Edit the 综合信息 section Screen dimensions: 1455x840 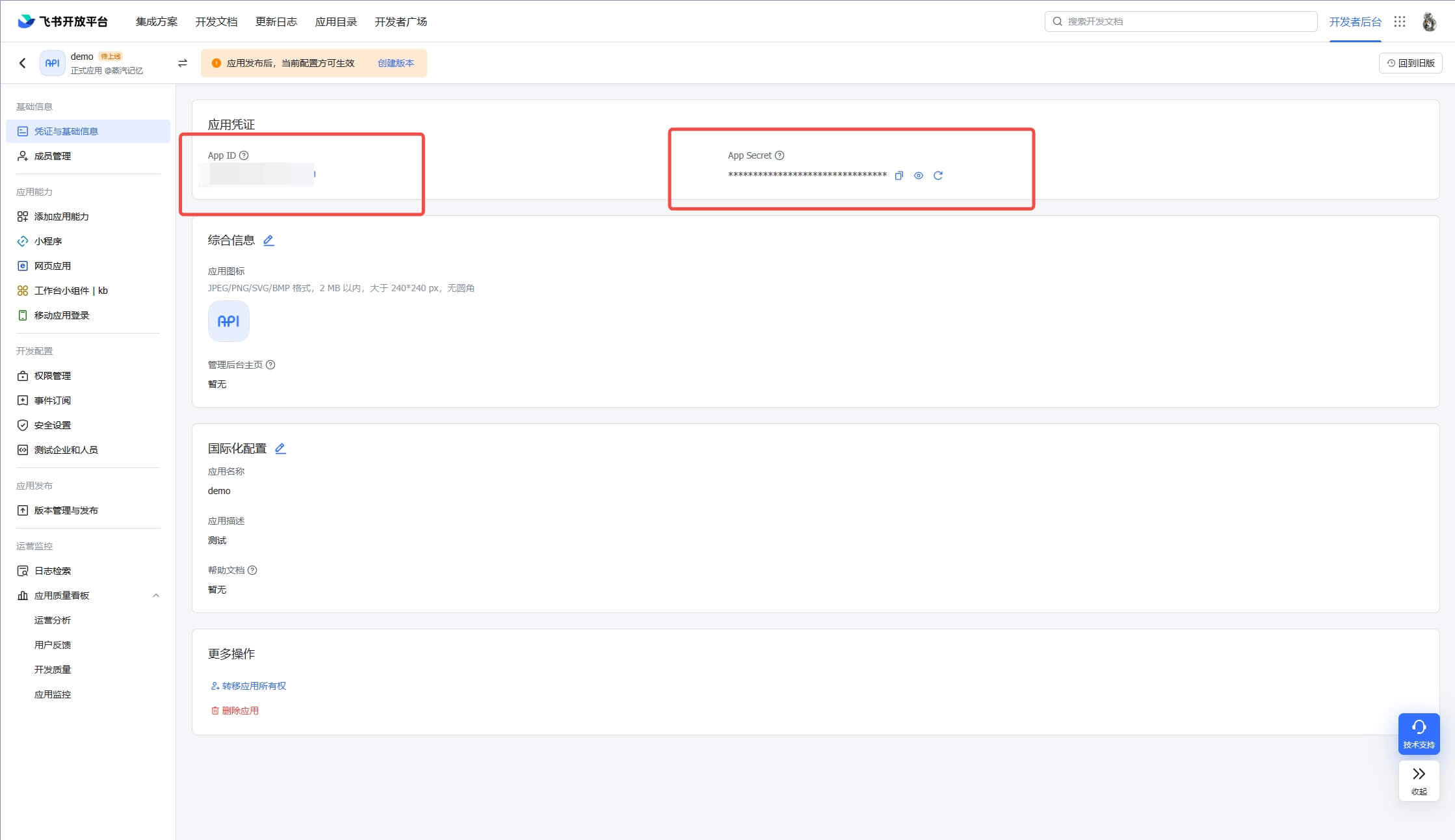coord(269,241)
